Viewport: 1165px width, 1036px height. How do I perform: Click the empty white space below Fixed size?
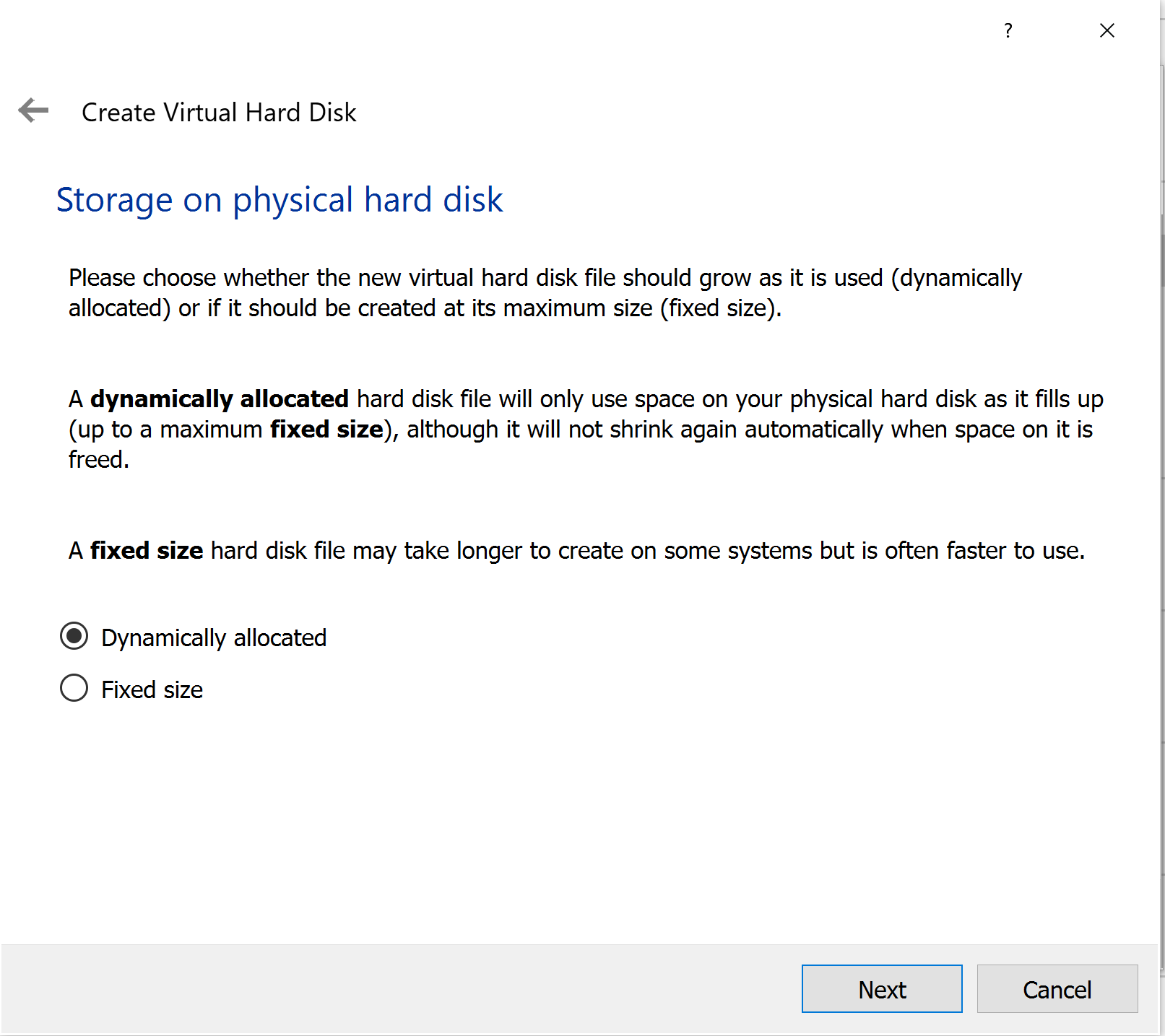pos(578,823)
